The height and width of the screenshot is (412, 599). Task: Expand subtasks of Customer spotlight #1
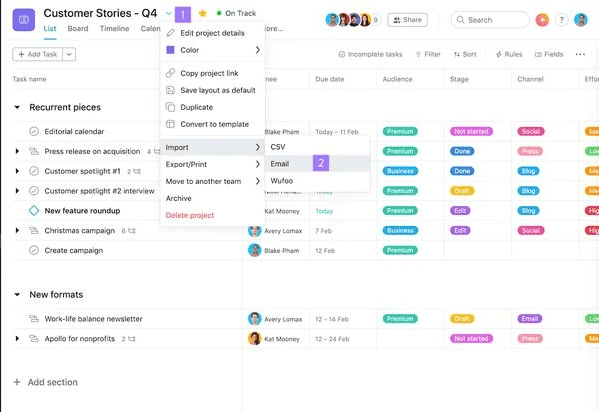click(17, 171)
